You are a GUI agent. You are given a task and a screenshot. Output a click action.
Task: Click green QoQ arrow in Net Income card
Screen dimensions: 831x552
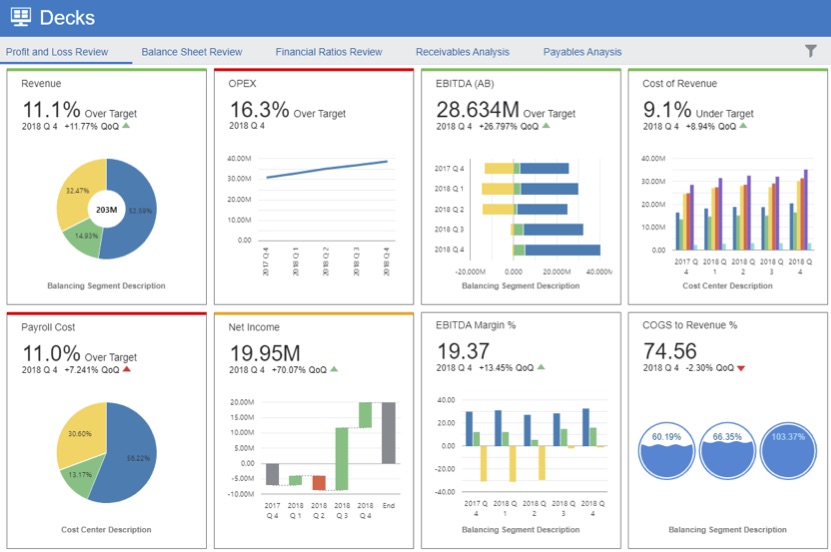(334, 369)
